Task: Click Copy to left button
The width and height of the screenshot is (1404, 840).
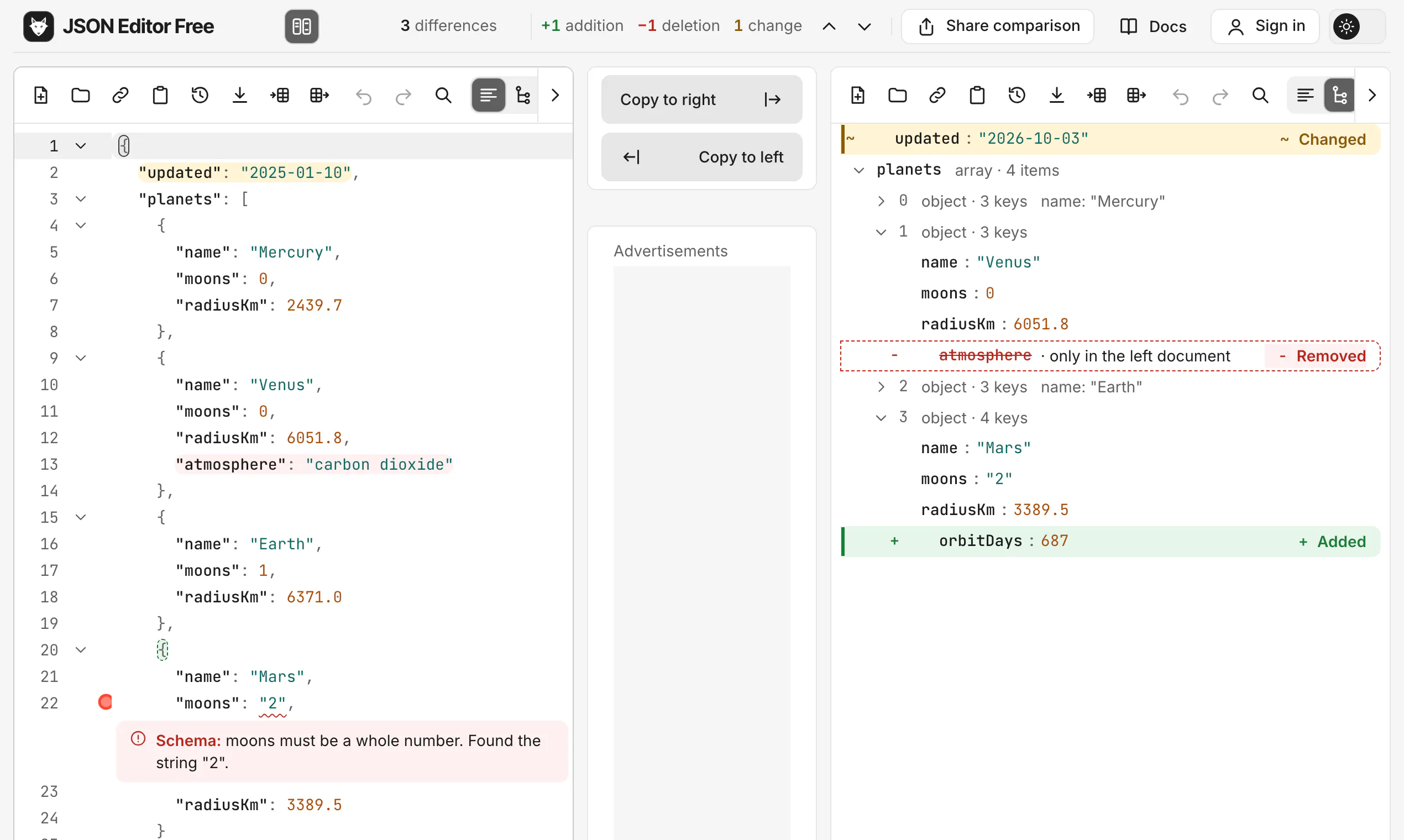Action: (701, 157)
